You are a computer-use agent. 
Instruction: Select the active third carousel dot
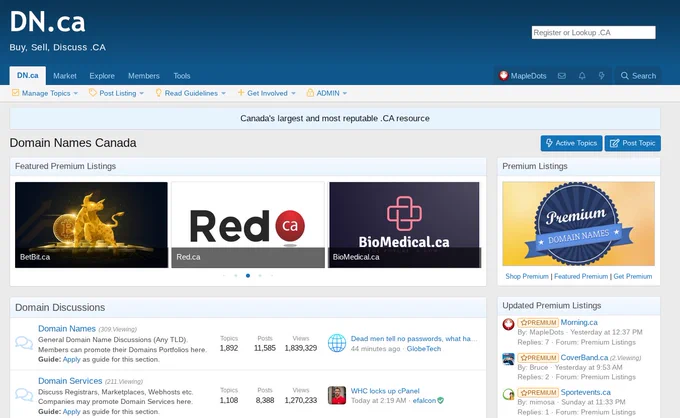[x=248, y=275]
